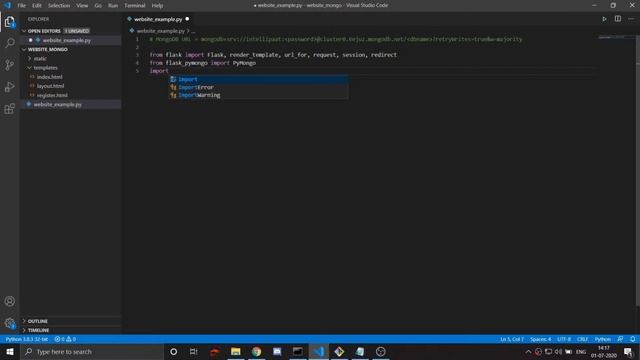Click the Python interpreter version in status bar
Screen dimensions: 640x360
pos(27,339)
